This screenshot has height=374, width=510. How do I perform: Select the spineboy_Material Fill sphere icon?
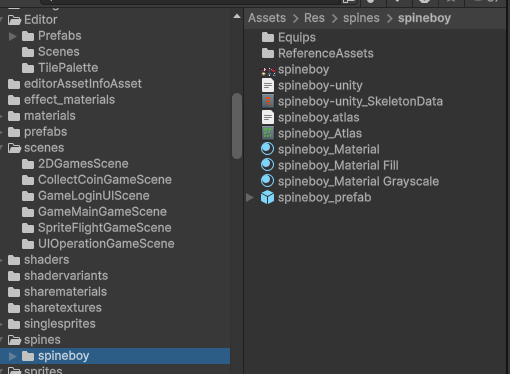(x=268, y=165)
